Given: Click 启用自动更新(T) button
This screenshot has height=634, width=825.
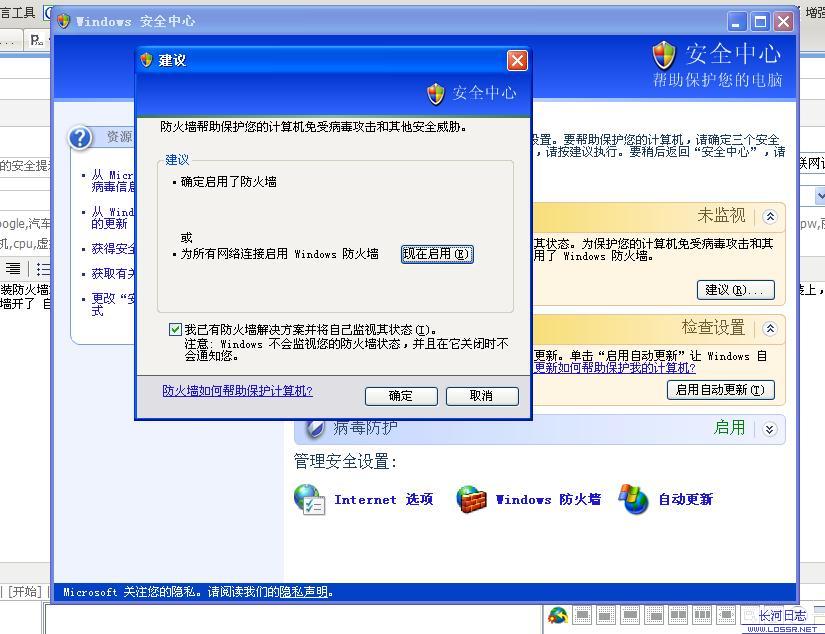Looking at the screenshot, I should pyautogui.click(x=720, y=390).
